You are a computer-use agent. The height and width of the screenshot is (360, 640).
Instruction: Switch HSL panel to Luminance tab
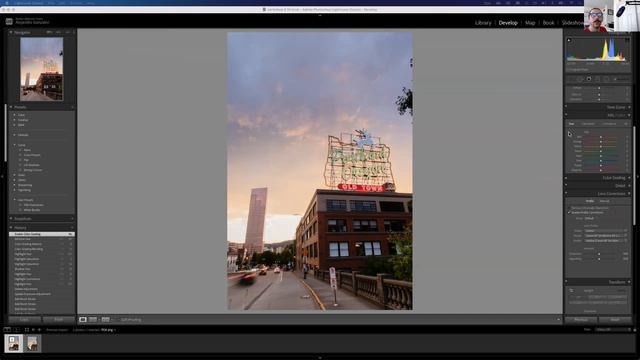click(x=609, y=124)
